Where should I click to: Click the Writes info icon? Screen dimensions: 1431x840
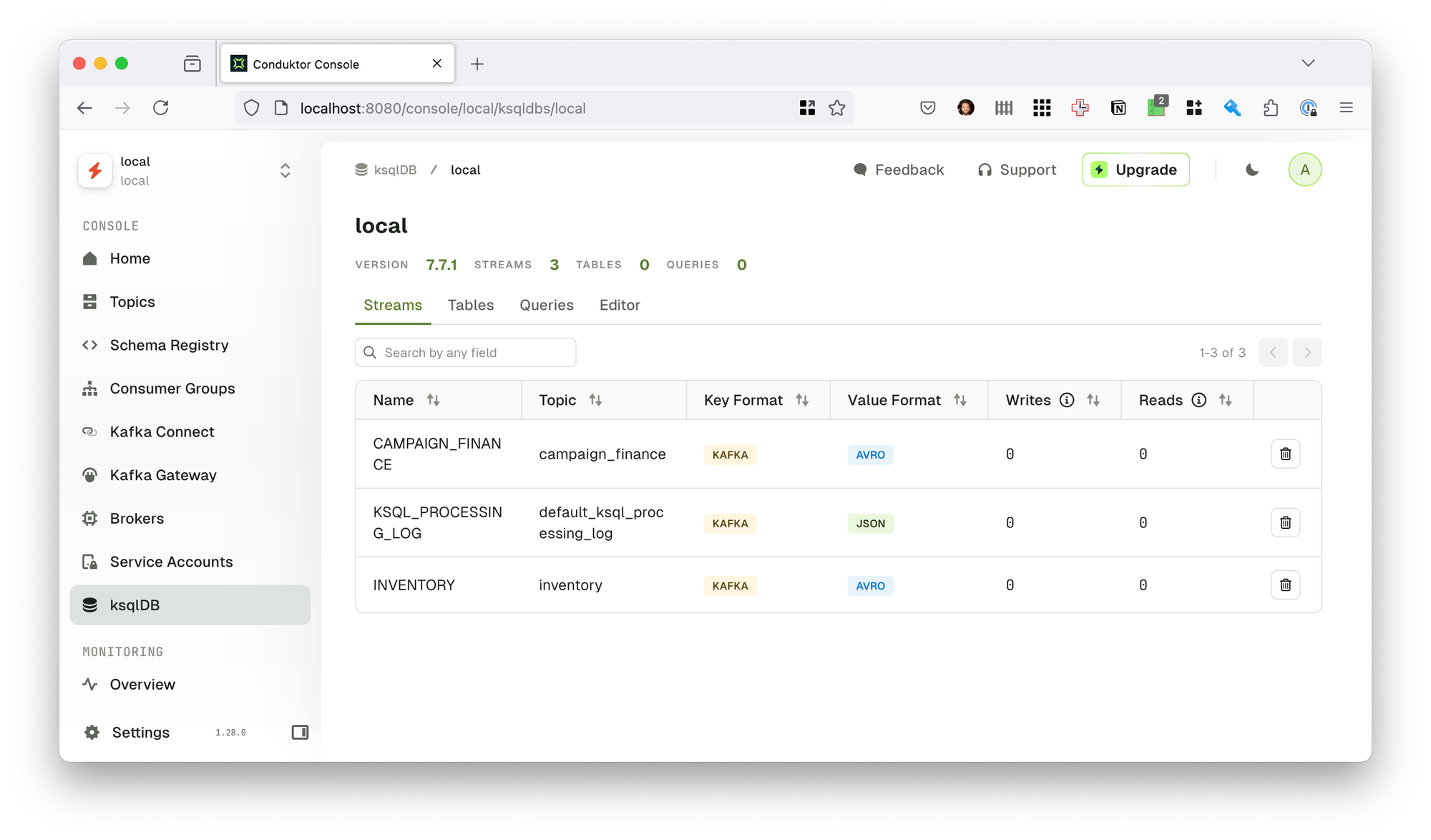1066,400
